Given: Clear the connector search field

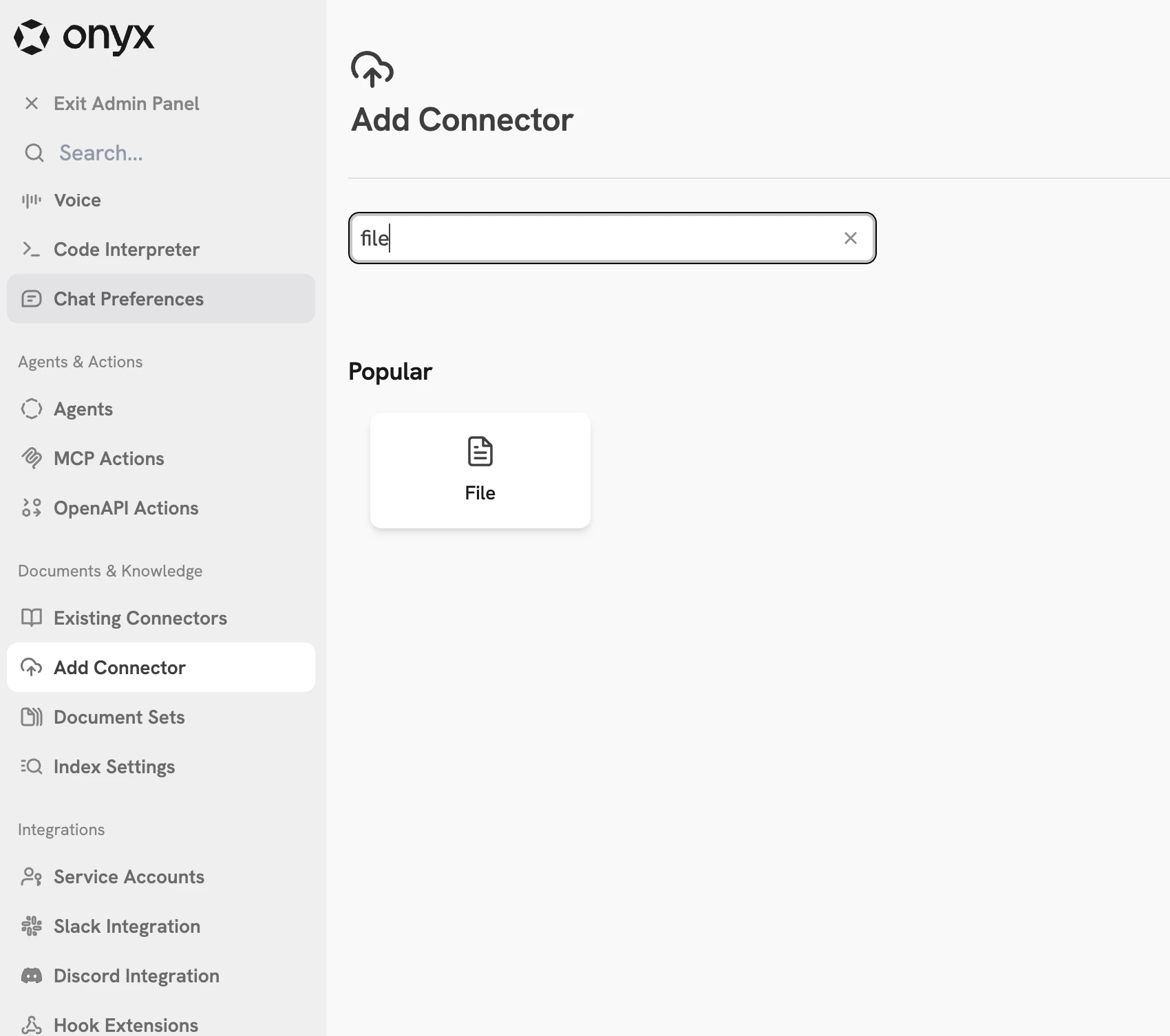Looking at the screenshot, I should [851, 238].
